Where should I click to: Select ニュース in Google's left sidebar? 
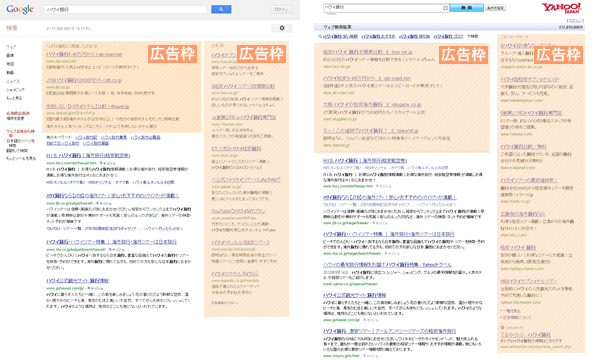13,81
